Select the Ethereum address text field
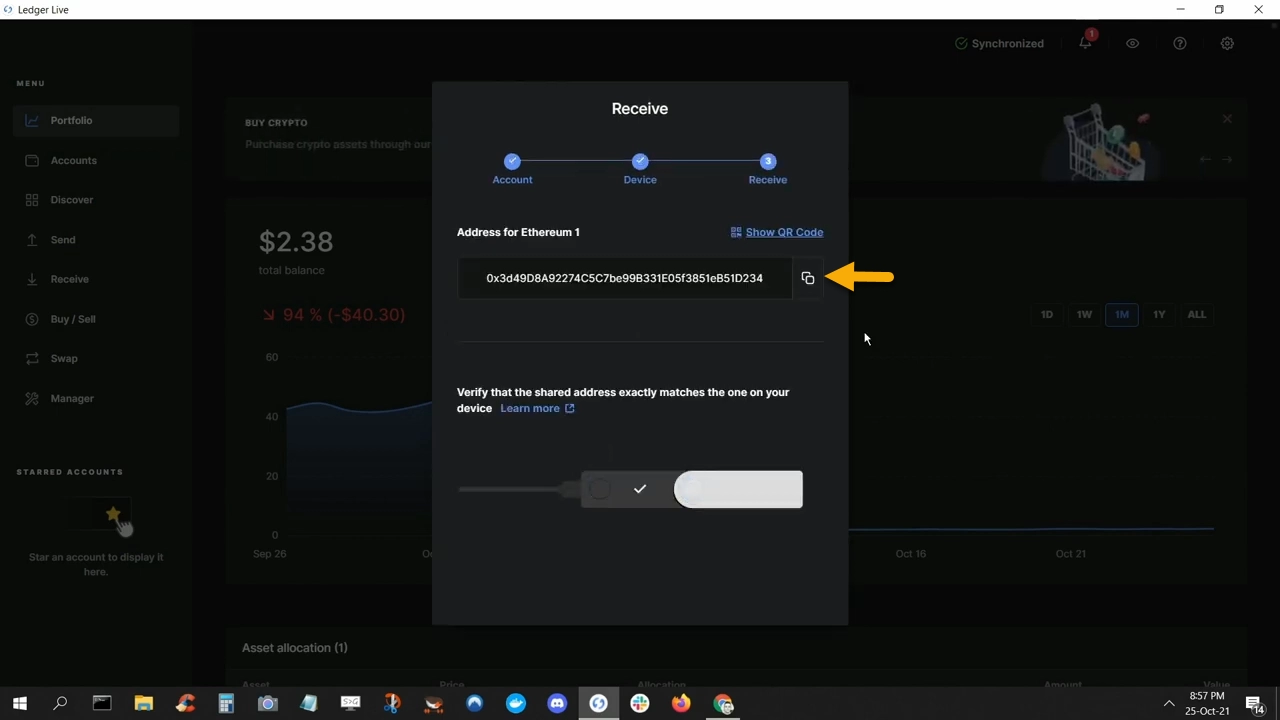Image resolution: width=1280 pixels, height=720 pixels. click(625, 278)
